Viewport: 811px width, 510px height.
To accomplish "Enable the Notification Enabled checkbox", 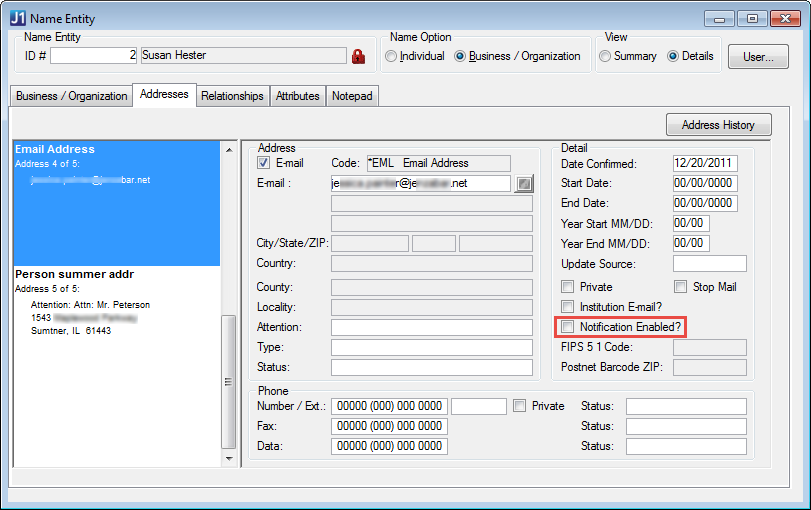I will point(568,327).
